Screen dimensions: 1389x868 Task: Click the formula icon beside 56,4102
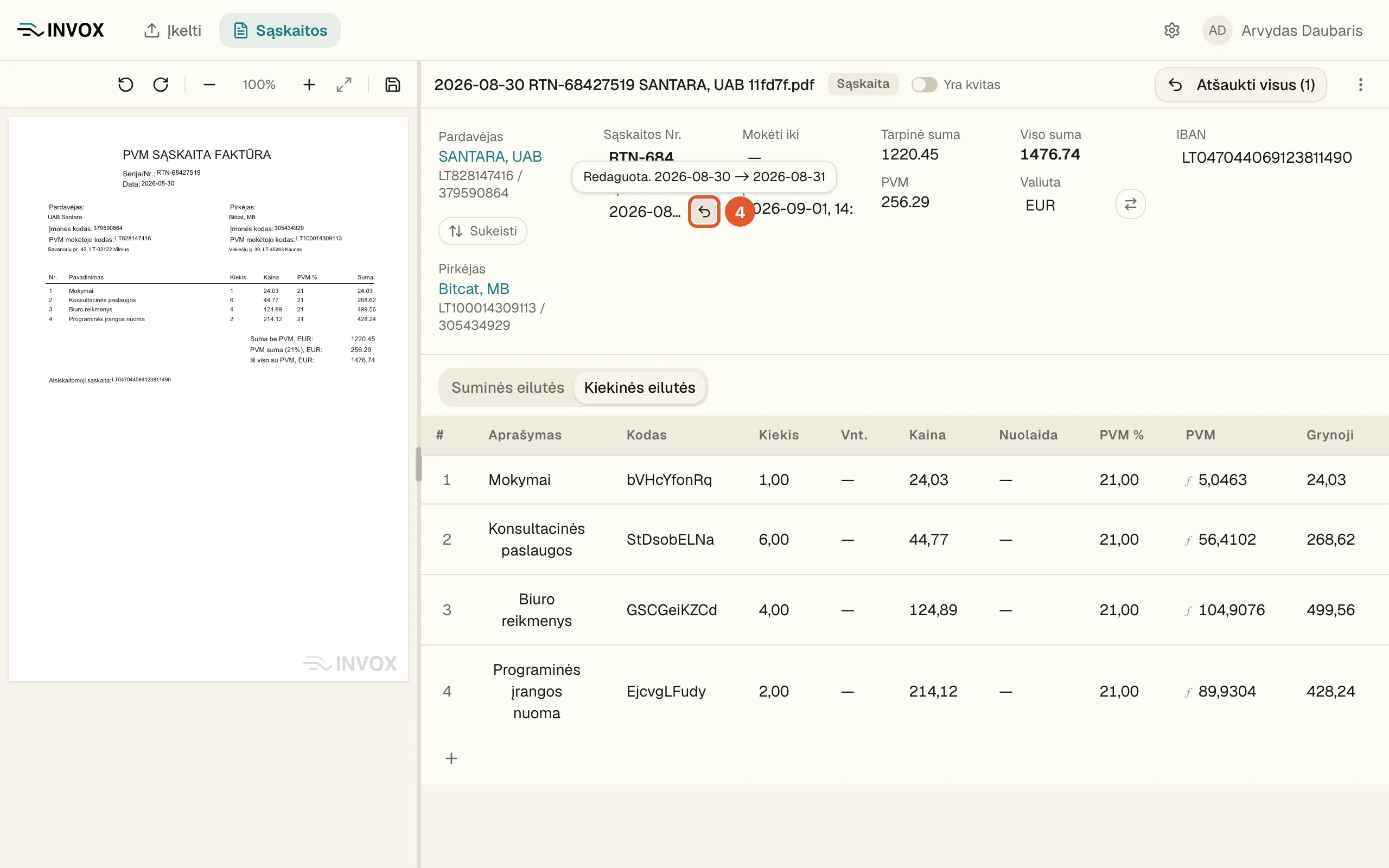[x=1188, y=540]
